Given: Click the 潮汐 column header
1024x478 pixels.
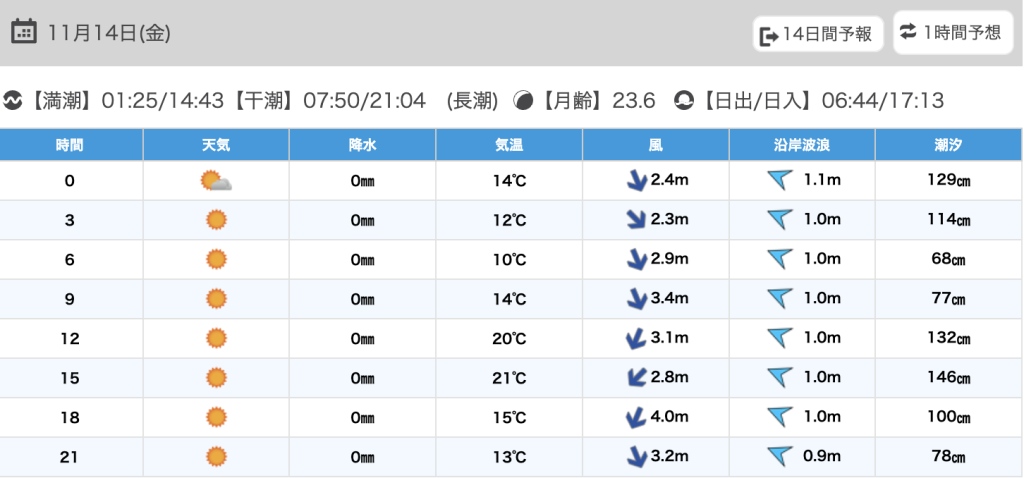Looking at the screenshot, I should (949, 145).
